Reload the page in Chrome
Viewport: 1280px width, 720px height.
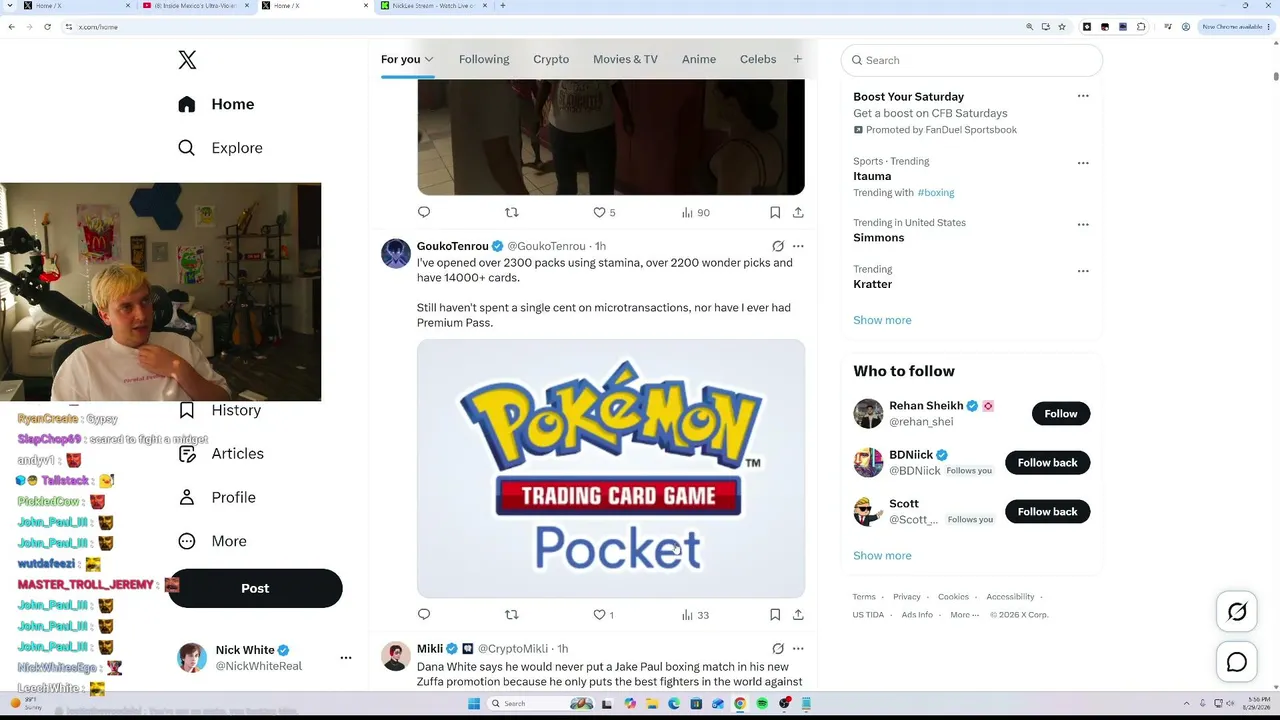point(47,27)
